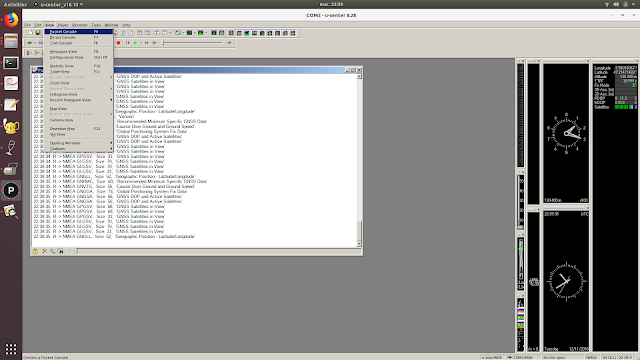
Task: Open the Edit menu
Action: (x=38, y=25)
